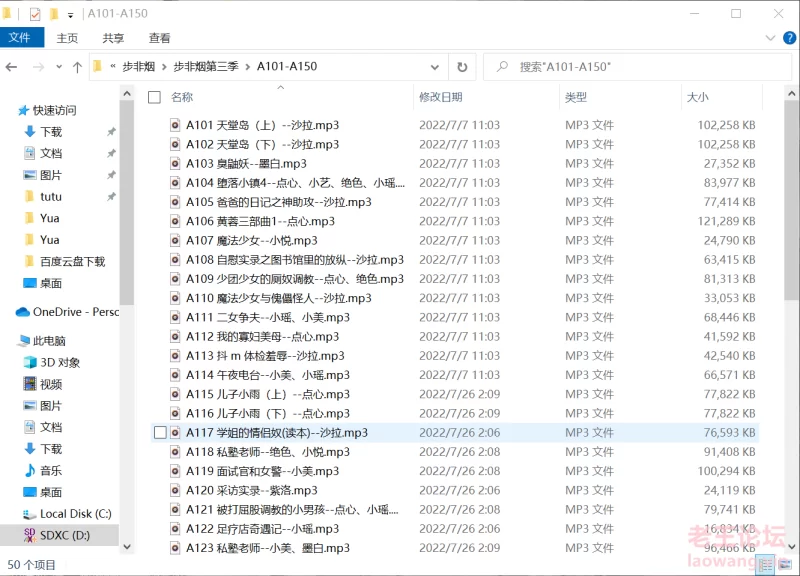
Task: Expand the chevron after 步非烟 breadcrumb
Action: 164,67
